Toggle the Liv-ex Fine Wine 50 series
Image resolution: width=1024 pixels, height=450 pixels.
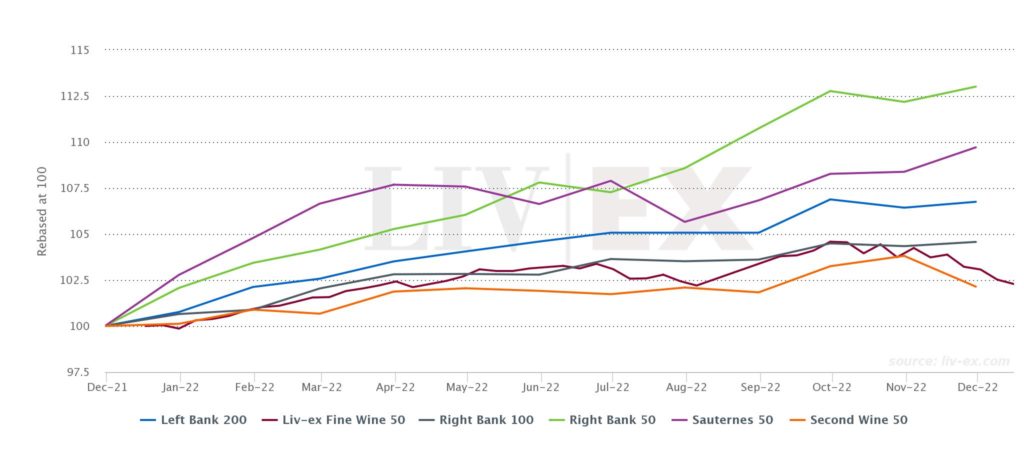[x=333, y=420]
